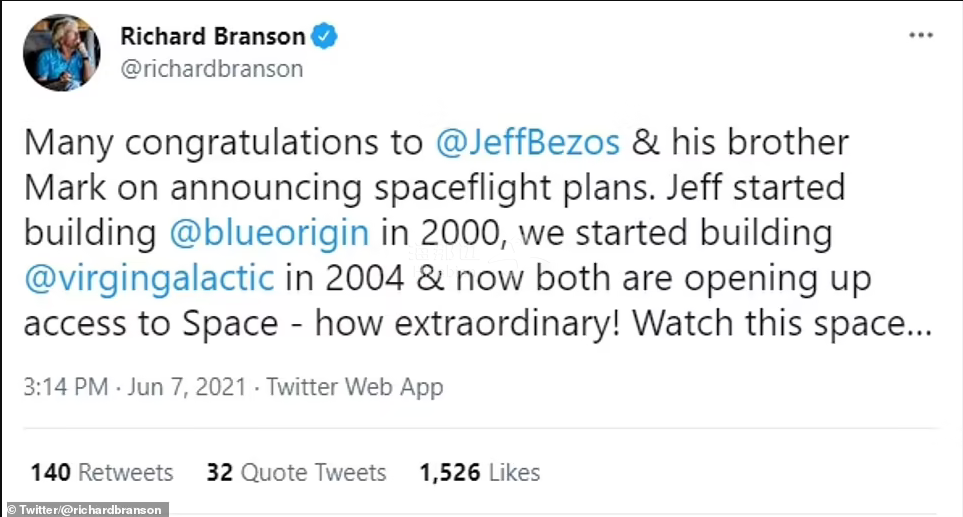Click the 3:14 PM time
The width and height of the screenshot is (963, 517).
click(x=66, y=386)
